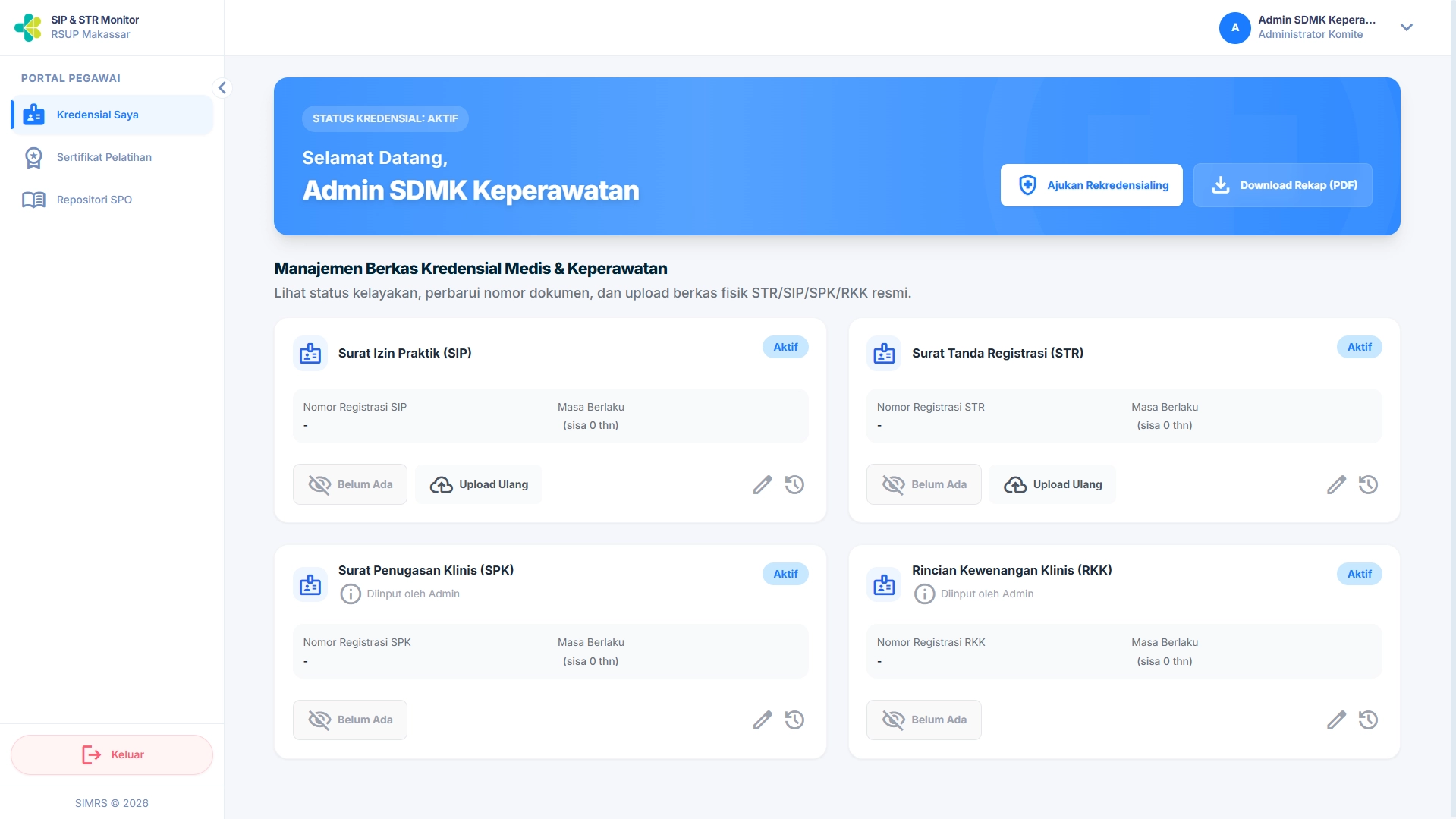View STR history with the clock icon
Viewport: 1456px width, 819px height.
pos(1368,484)
